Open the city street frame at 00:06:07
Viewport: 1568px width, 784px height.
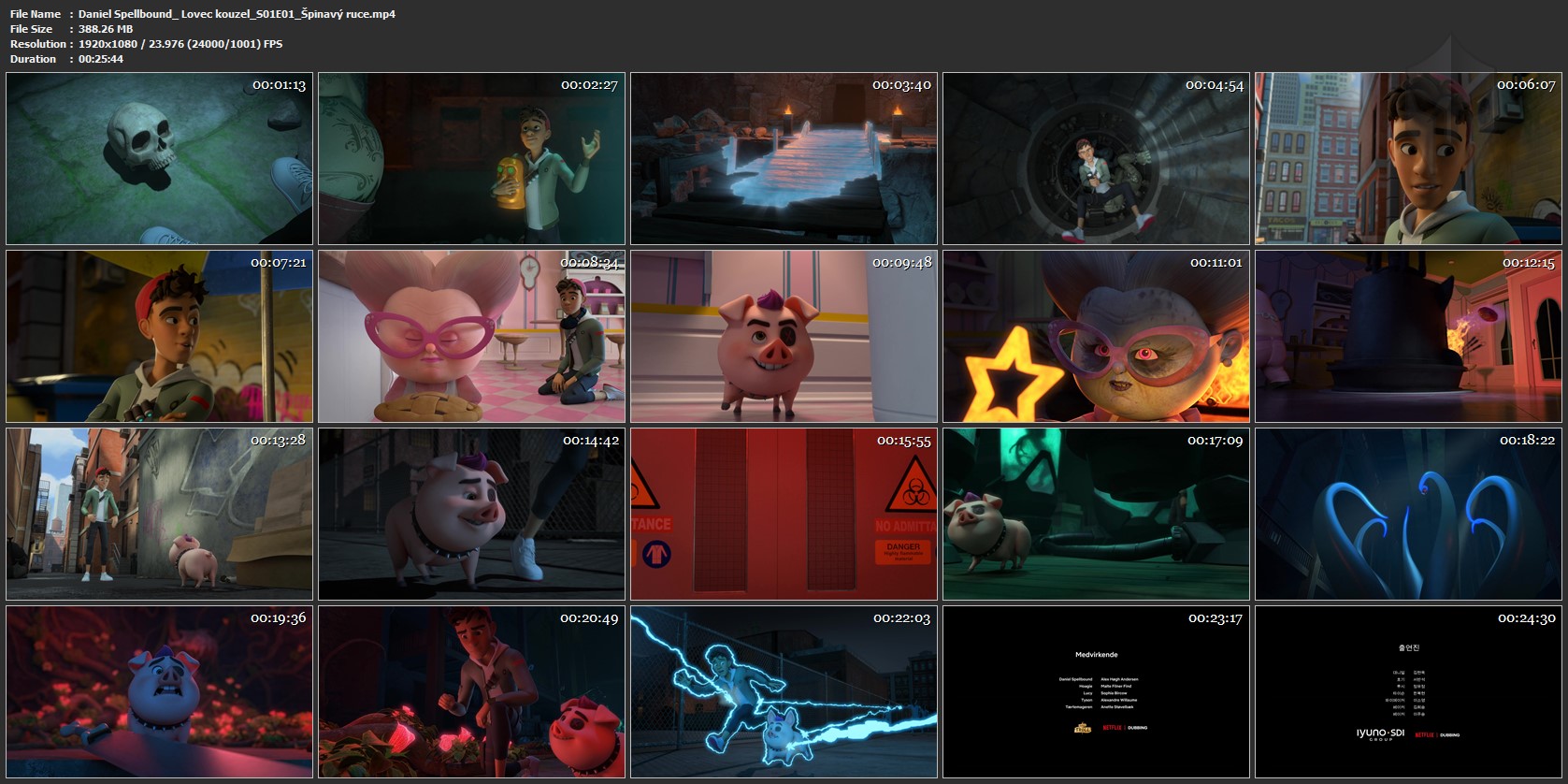1408,159
